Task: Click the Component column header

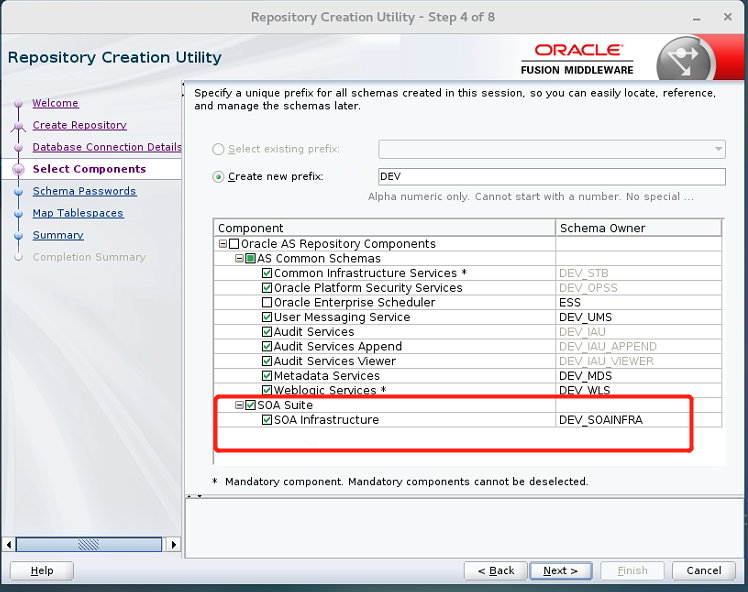Action: coord(384,228)
